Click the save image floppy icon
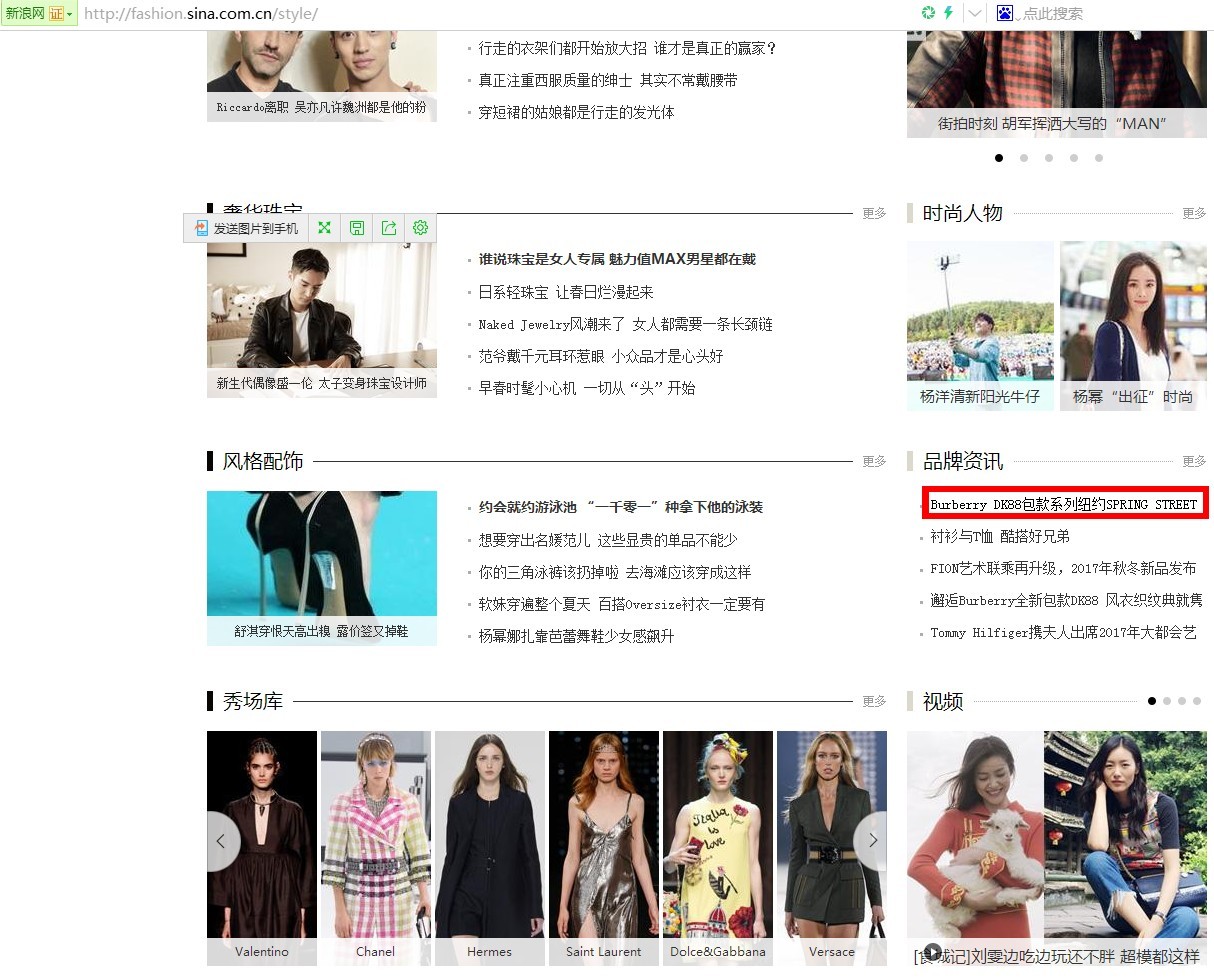The width and height of the screenshot is (1214, 980). tap(356, 228)
